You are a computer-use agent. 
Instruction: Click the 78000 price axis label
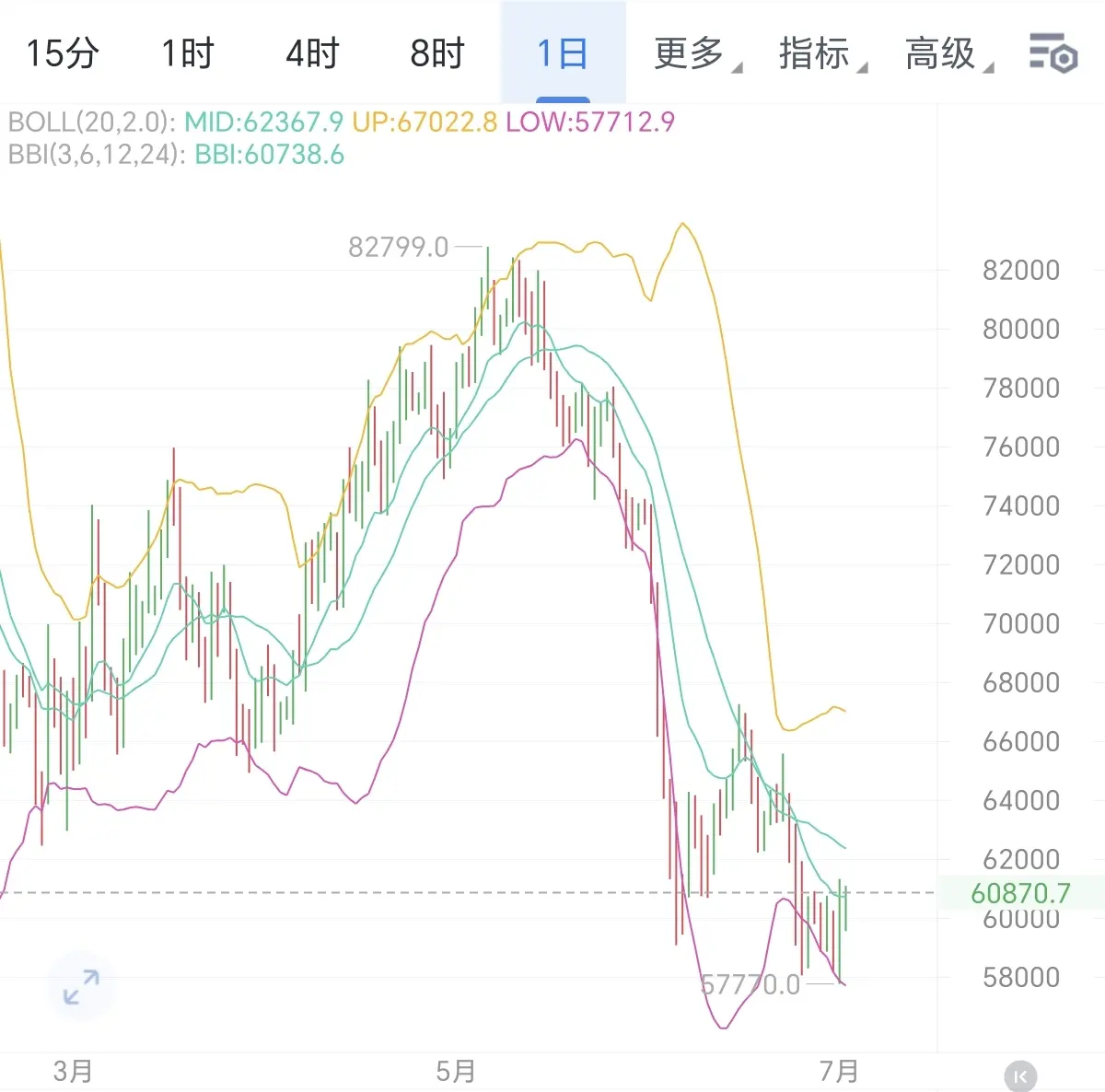(x=1020, y=388)
